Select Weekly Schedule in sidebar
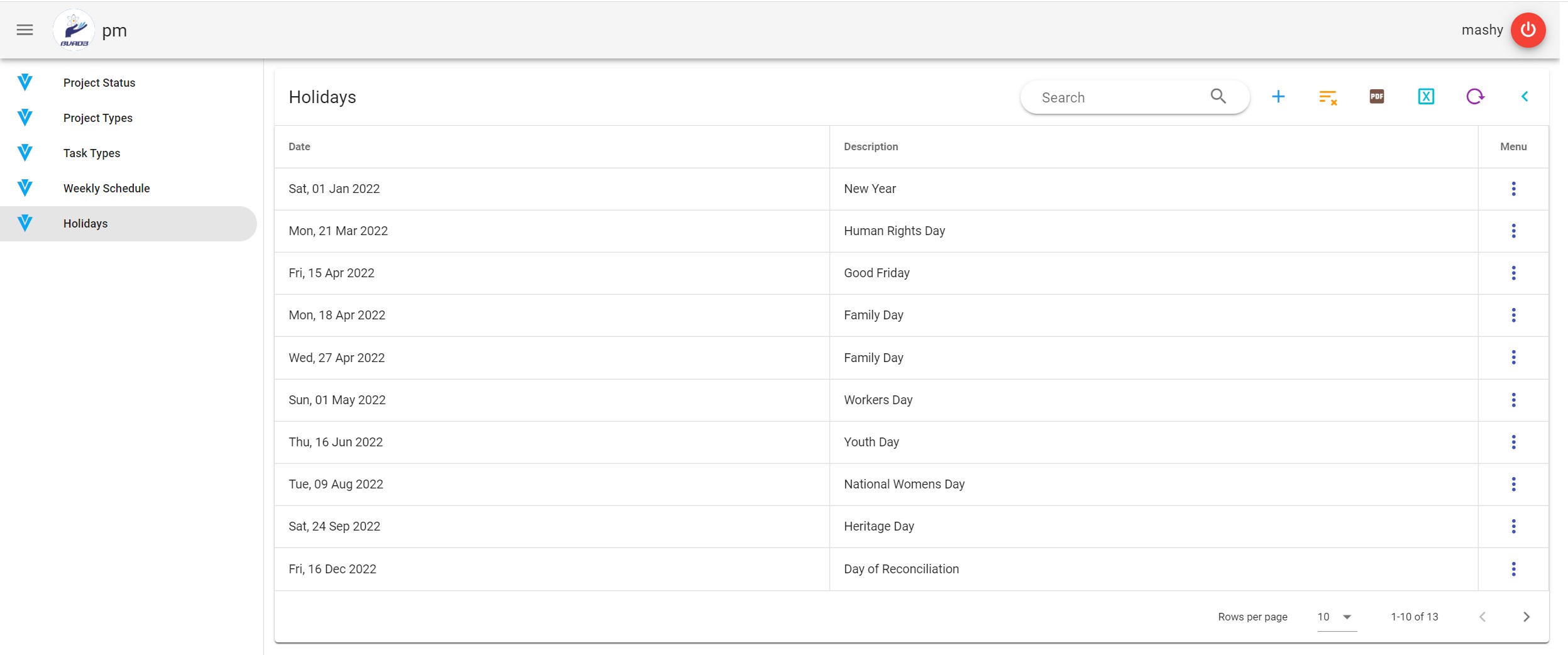1568x655 pixels. [x=106, y=188]
